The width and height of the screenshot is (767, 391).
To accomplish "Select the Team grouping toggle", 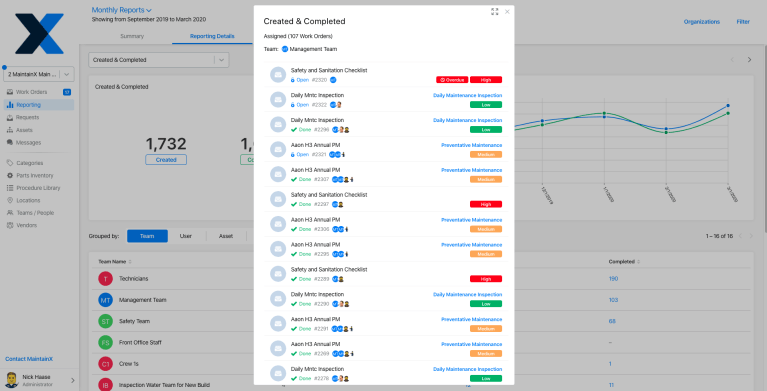I will 147,236.
